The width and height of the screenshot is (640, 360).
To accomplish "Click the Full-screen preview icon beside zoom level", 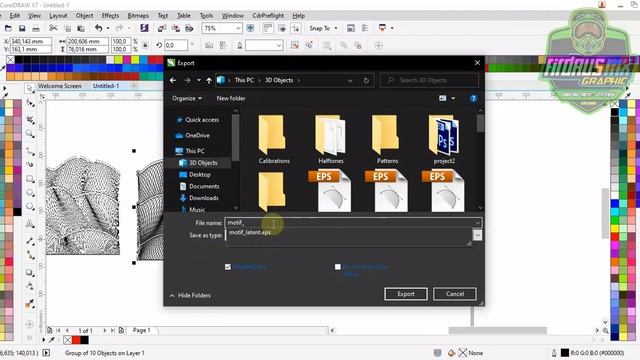I will 250,28.
